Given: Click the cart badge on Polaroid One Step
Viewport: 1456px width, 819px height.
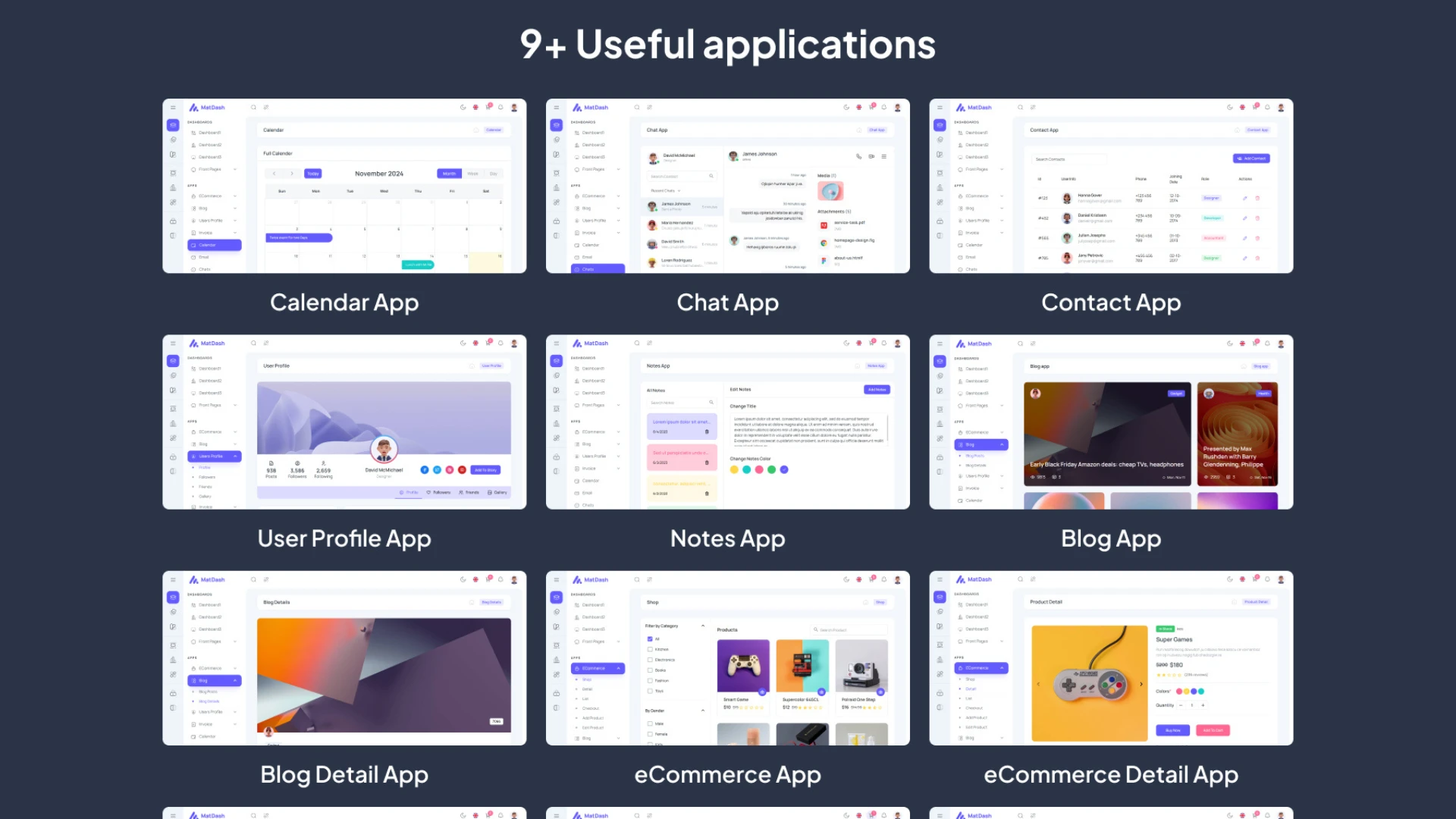Looking at the screenshot, I should coord(880,692).
